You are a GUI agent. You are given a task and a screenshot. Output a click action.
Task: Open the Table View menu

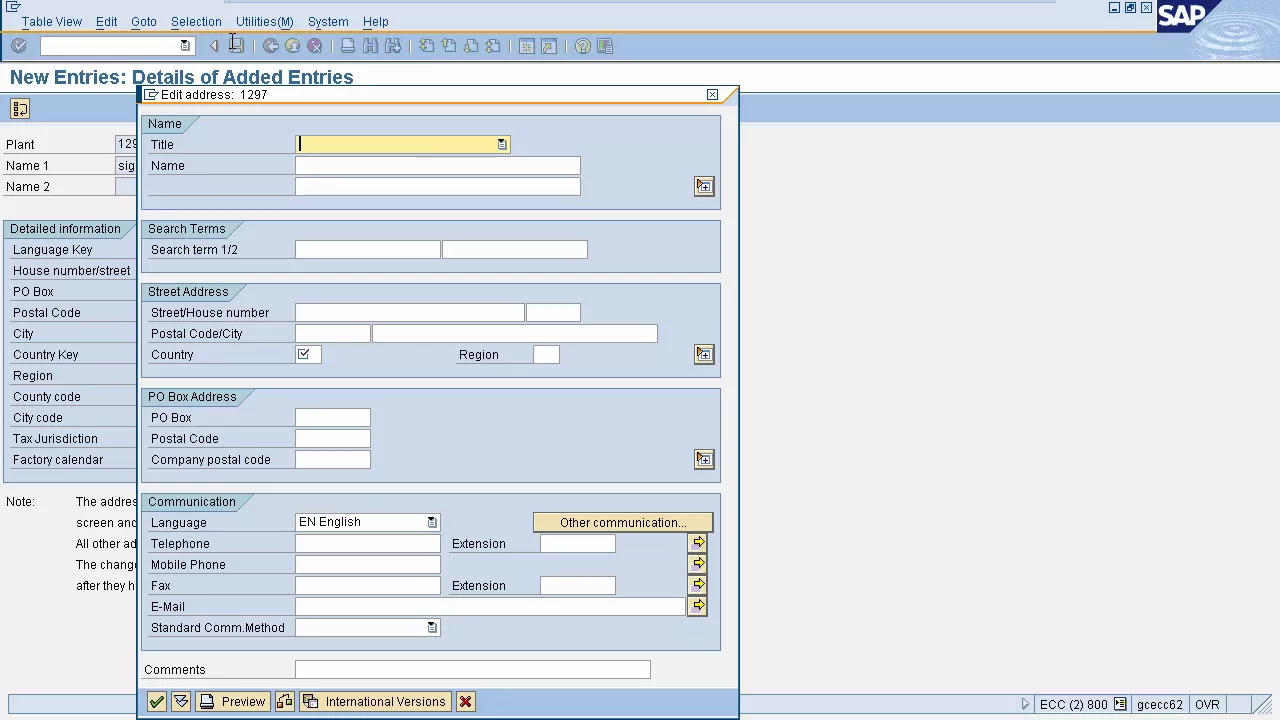[52, 21]
